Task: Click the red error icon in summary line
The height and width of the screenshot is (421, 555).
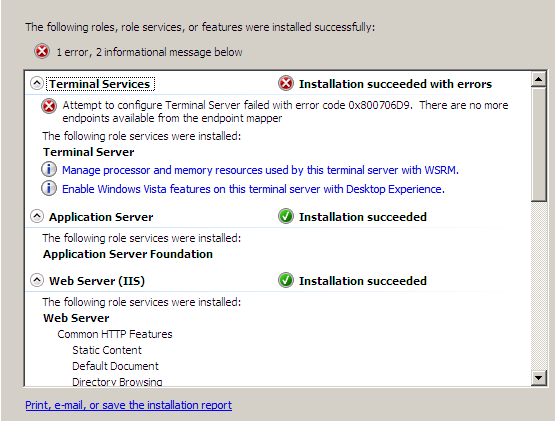Action: 42,52
